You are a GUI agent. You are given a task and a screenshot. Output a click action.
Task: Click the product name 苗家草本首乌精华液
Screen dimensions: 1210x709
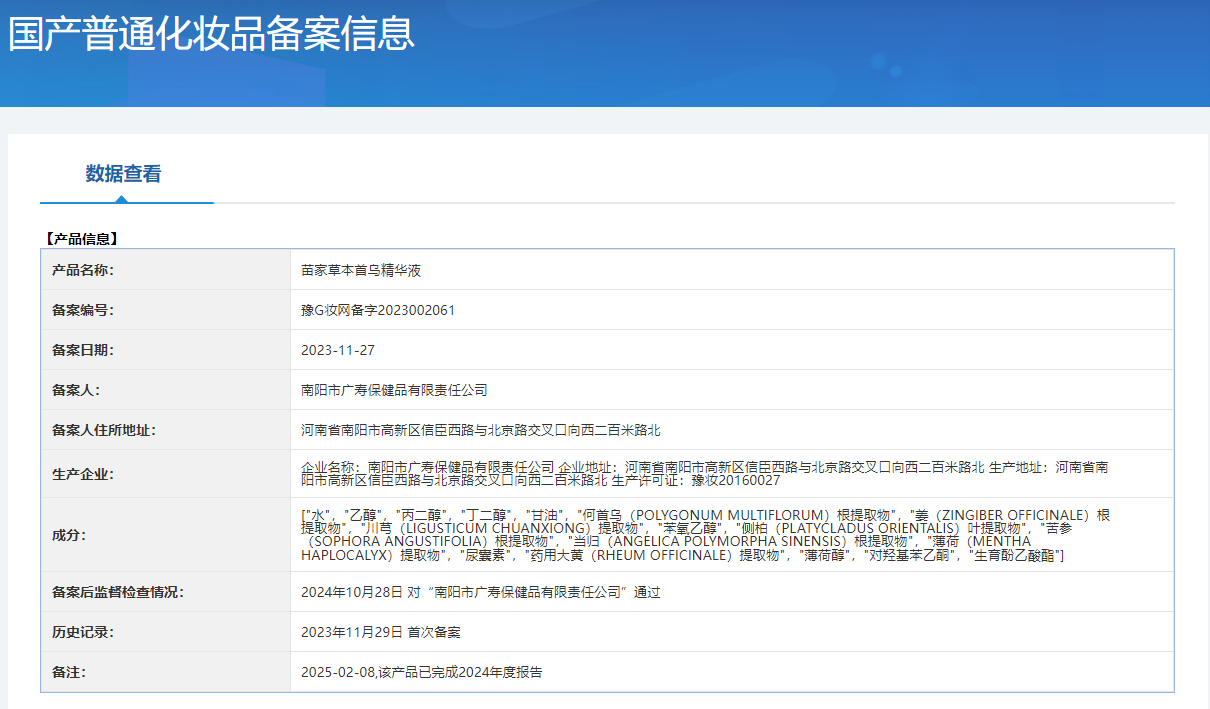pos(354,270)
